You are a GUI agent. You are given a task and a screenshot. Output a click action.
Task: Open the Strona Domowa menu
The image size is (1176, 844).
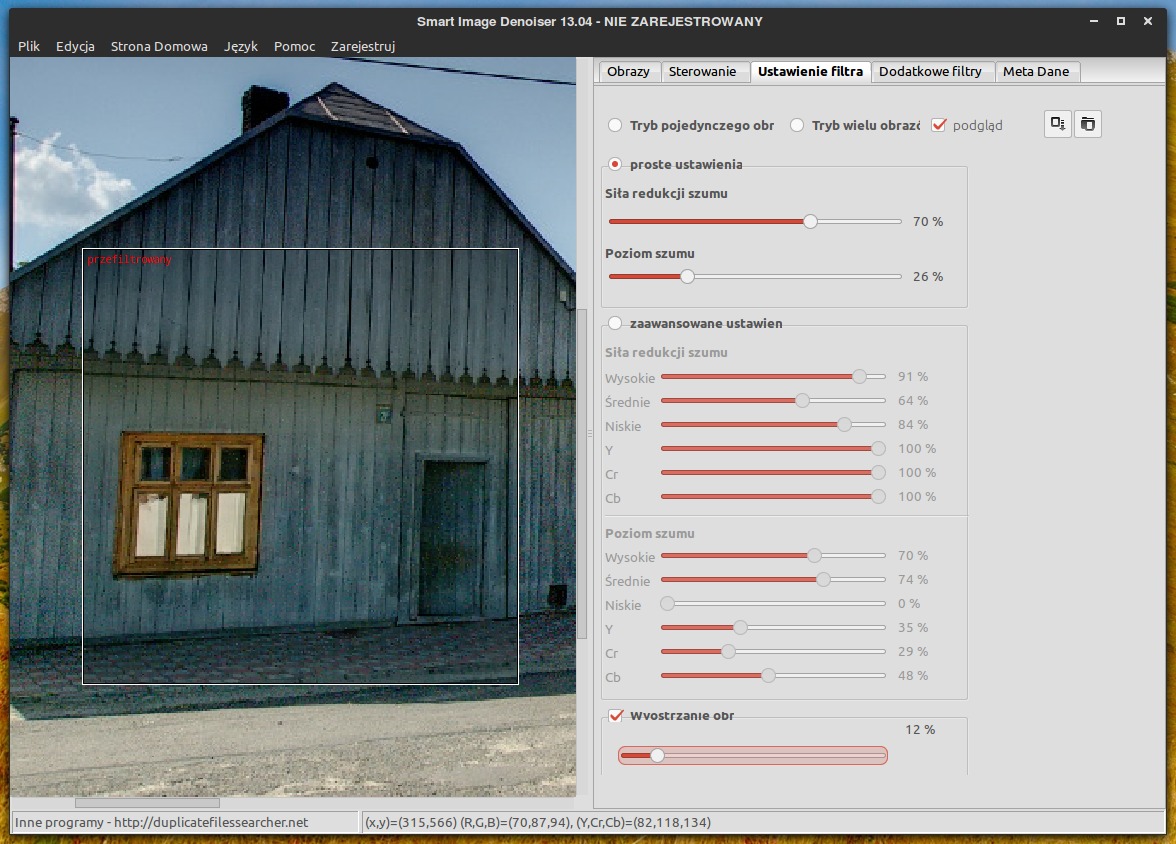tap(159, 46)
